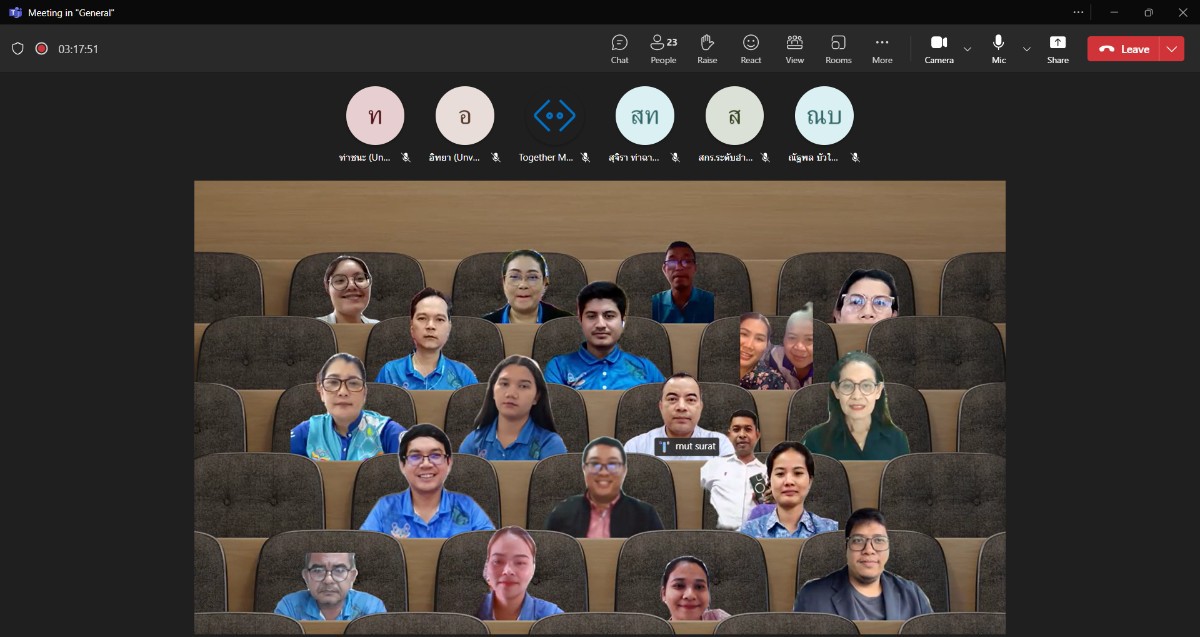
Task: Expand the Camera options chevron
Action: 967,49
